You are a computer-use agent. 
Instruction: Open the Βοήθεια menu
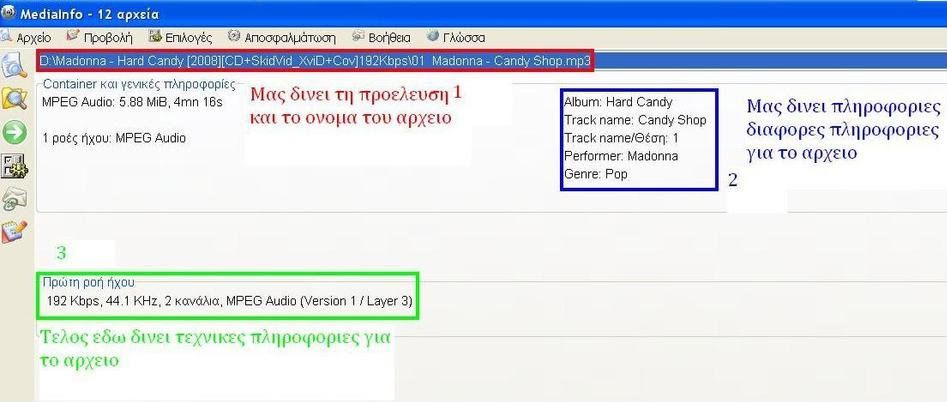click(x=382, y=37)
